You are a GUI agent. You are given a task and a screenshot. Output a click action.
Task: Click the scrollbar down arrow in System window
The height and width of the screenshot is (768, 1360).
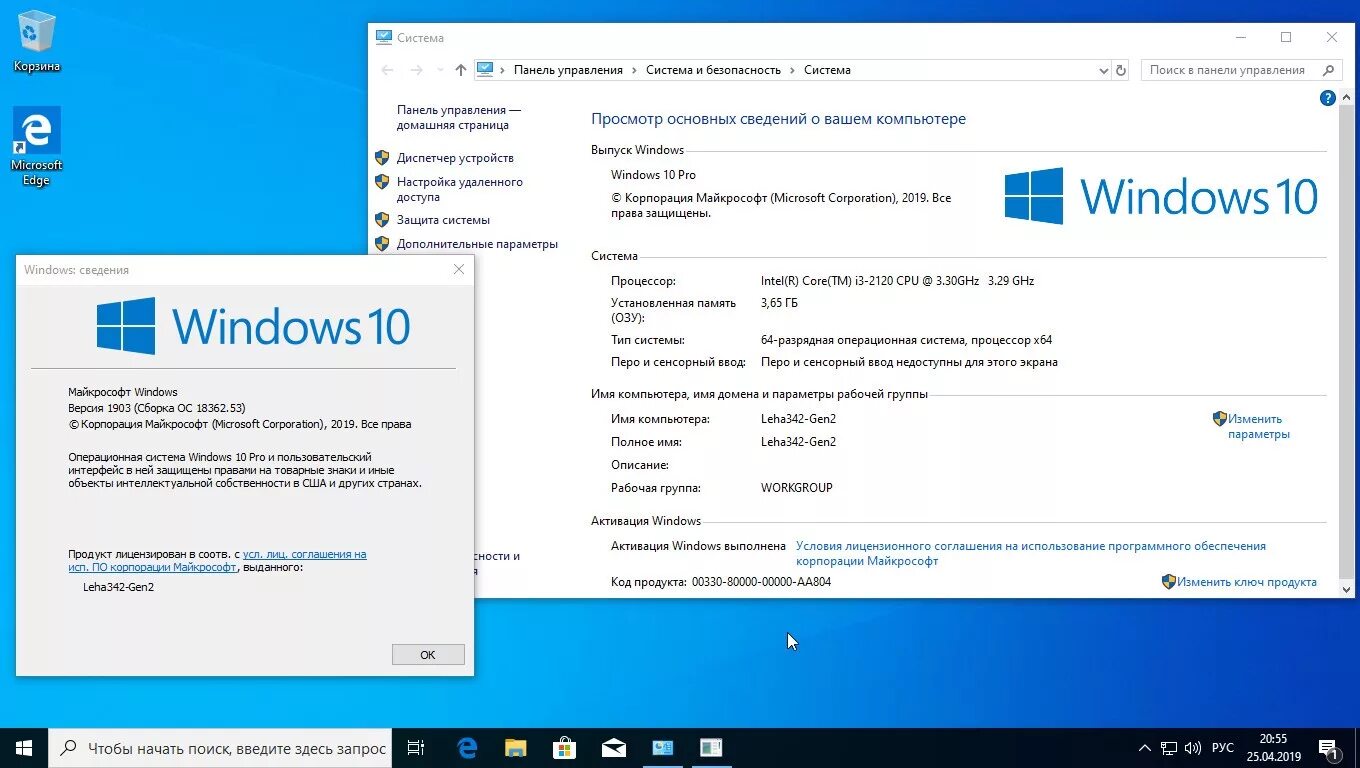1348,589
